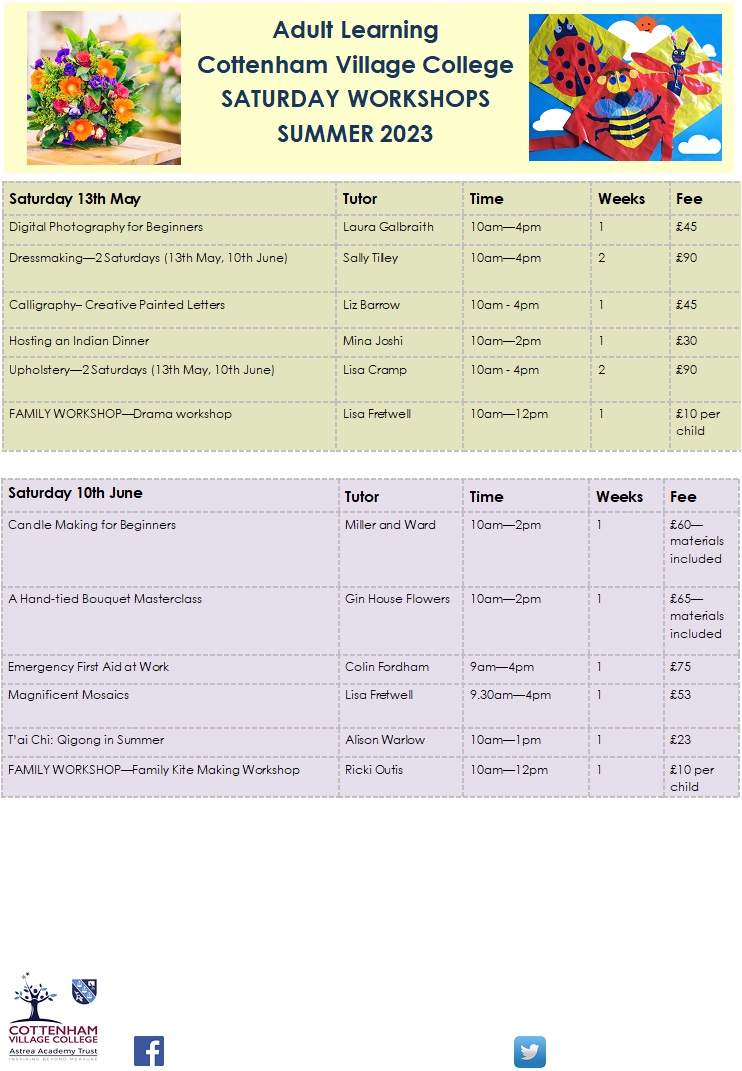Click 'Lisa Fretwell' in Drama workshop row
Screen dimensions: 742x1071
click(x=376, y=414)
